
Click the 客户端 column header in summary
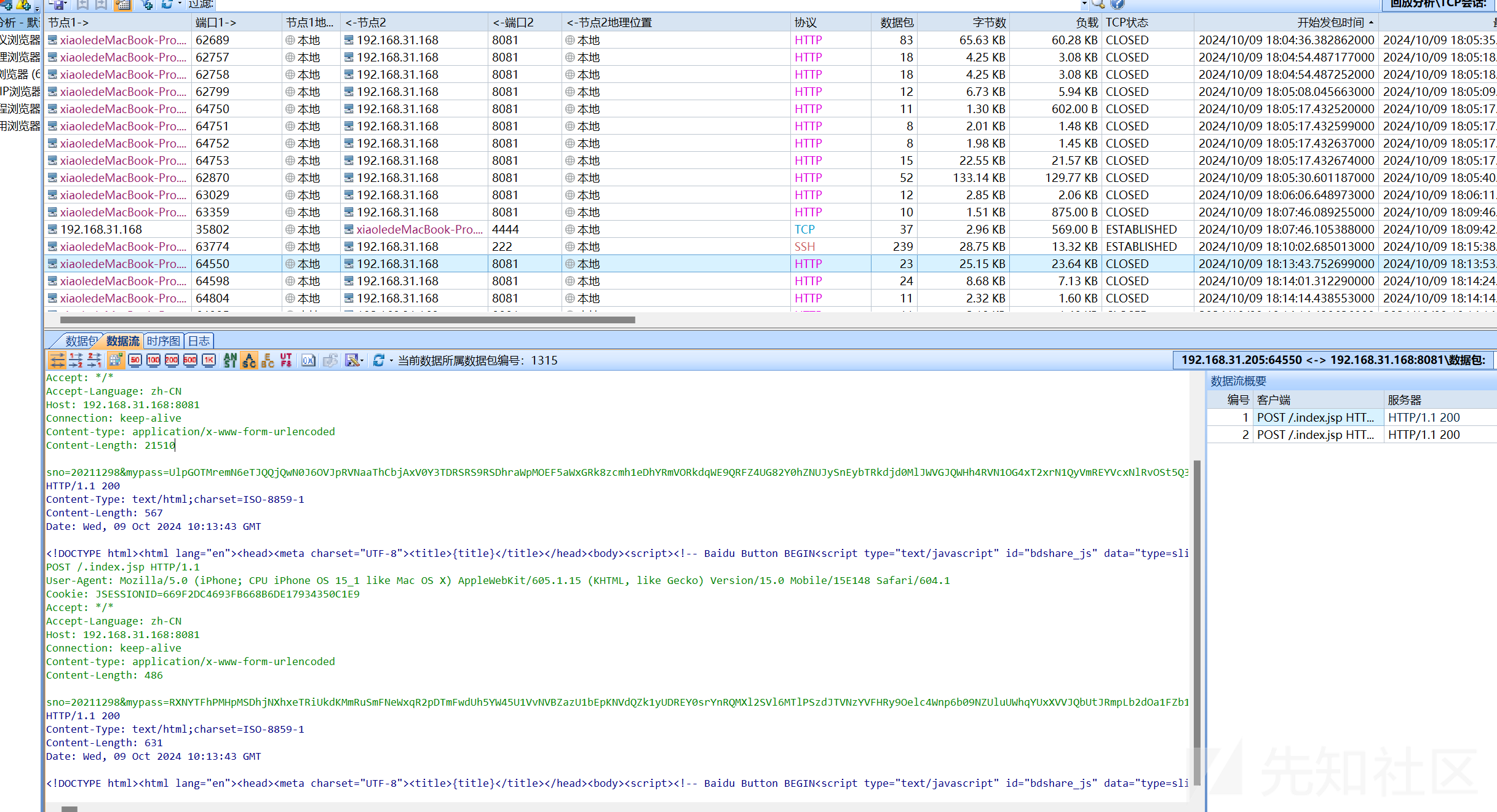(1318, 400)
